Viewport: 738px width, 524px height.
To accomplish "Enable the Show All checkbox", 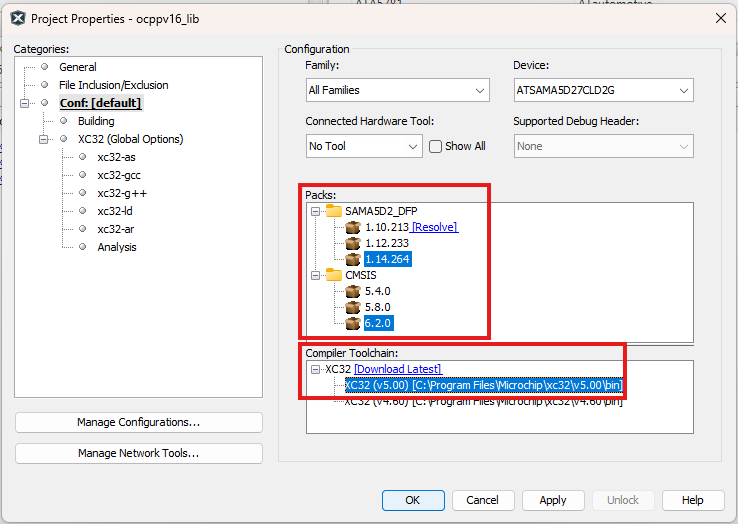I will (435, 146).
